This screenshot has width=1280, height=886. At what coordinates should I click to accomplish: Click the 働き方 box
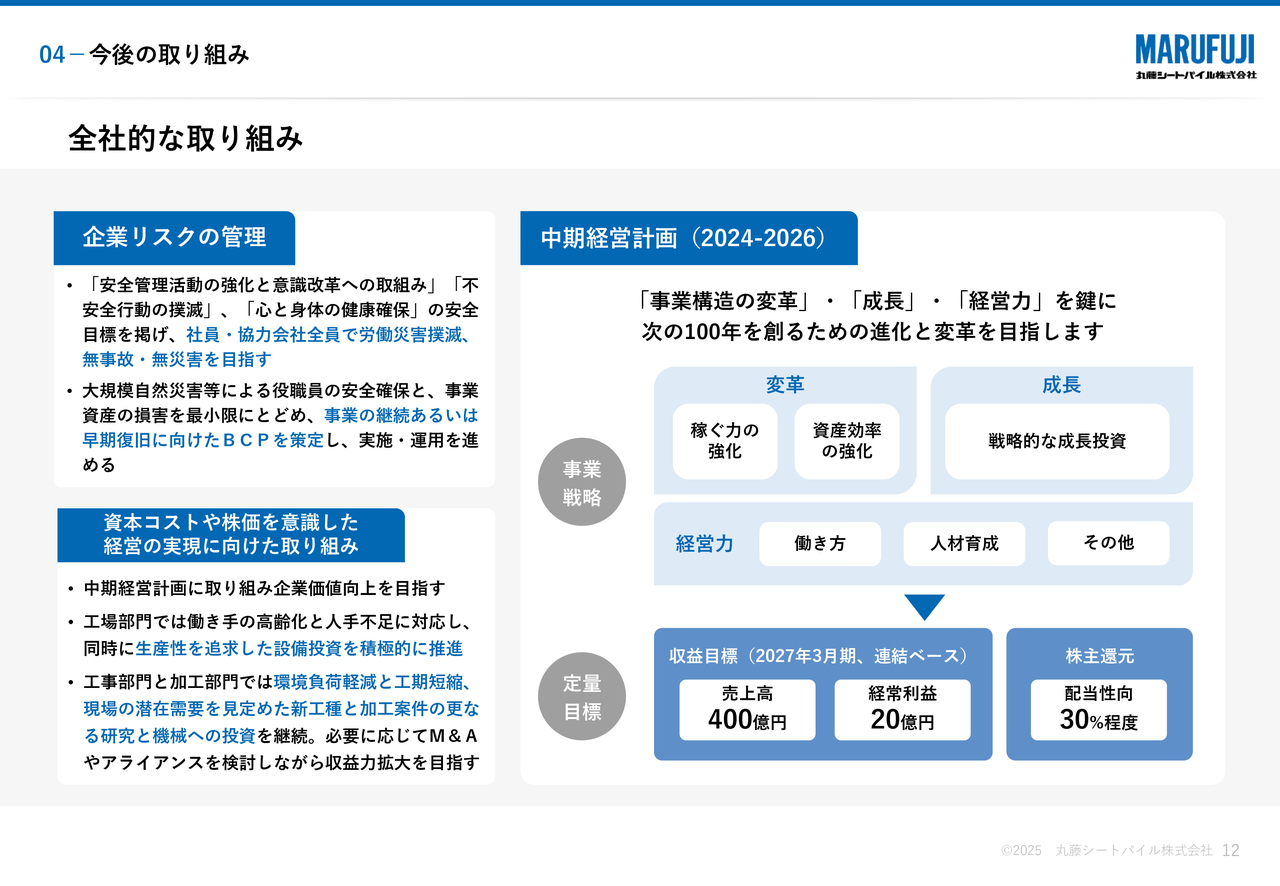coord(820,544)
